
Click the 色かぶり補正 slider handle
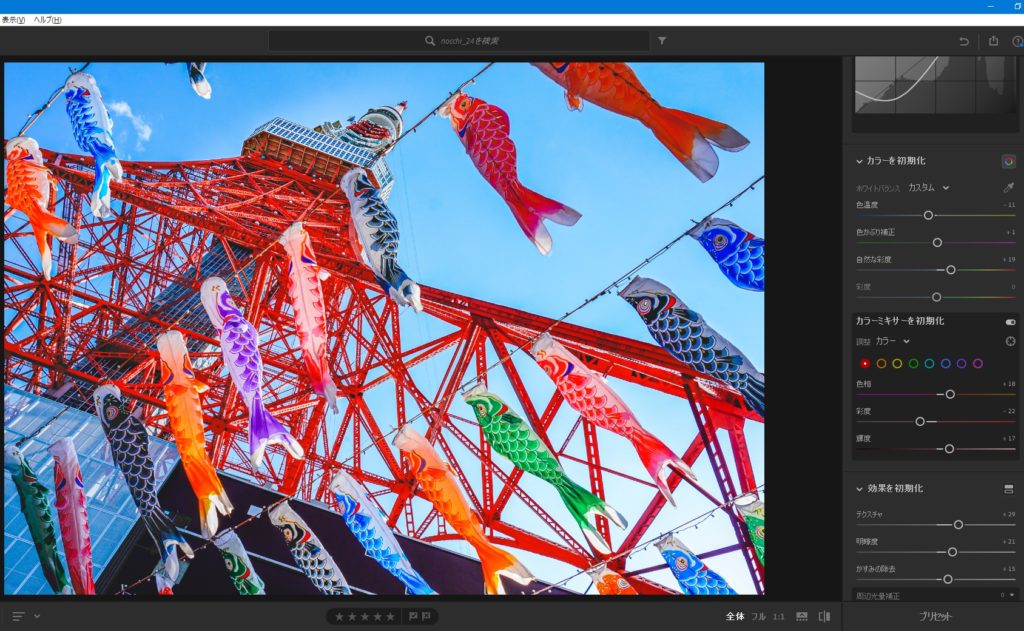[x=937, y=242]
